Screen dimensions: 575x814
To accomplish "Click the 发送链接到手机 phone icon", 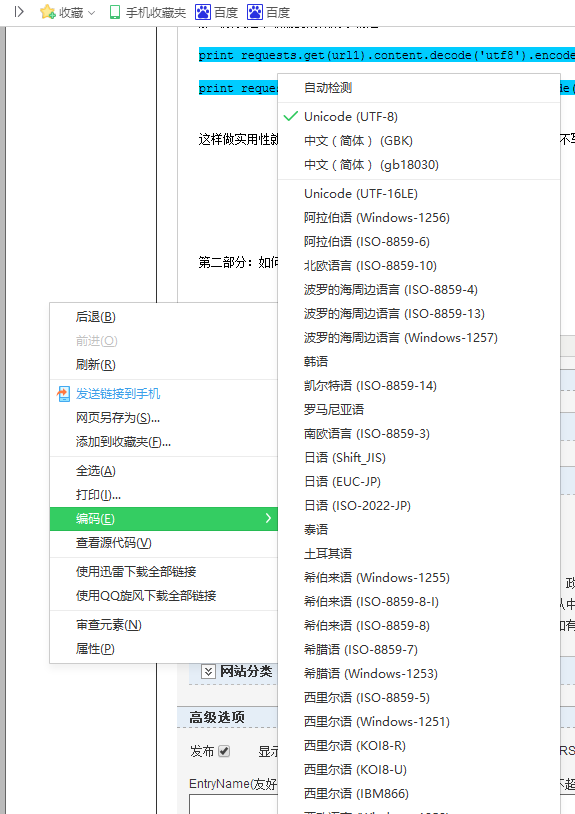I will [x=63, y=394].
